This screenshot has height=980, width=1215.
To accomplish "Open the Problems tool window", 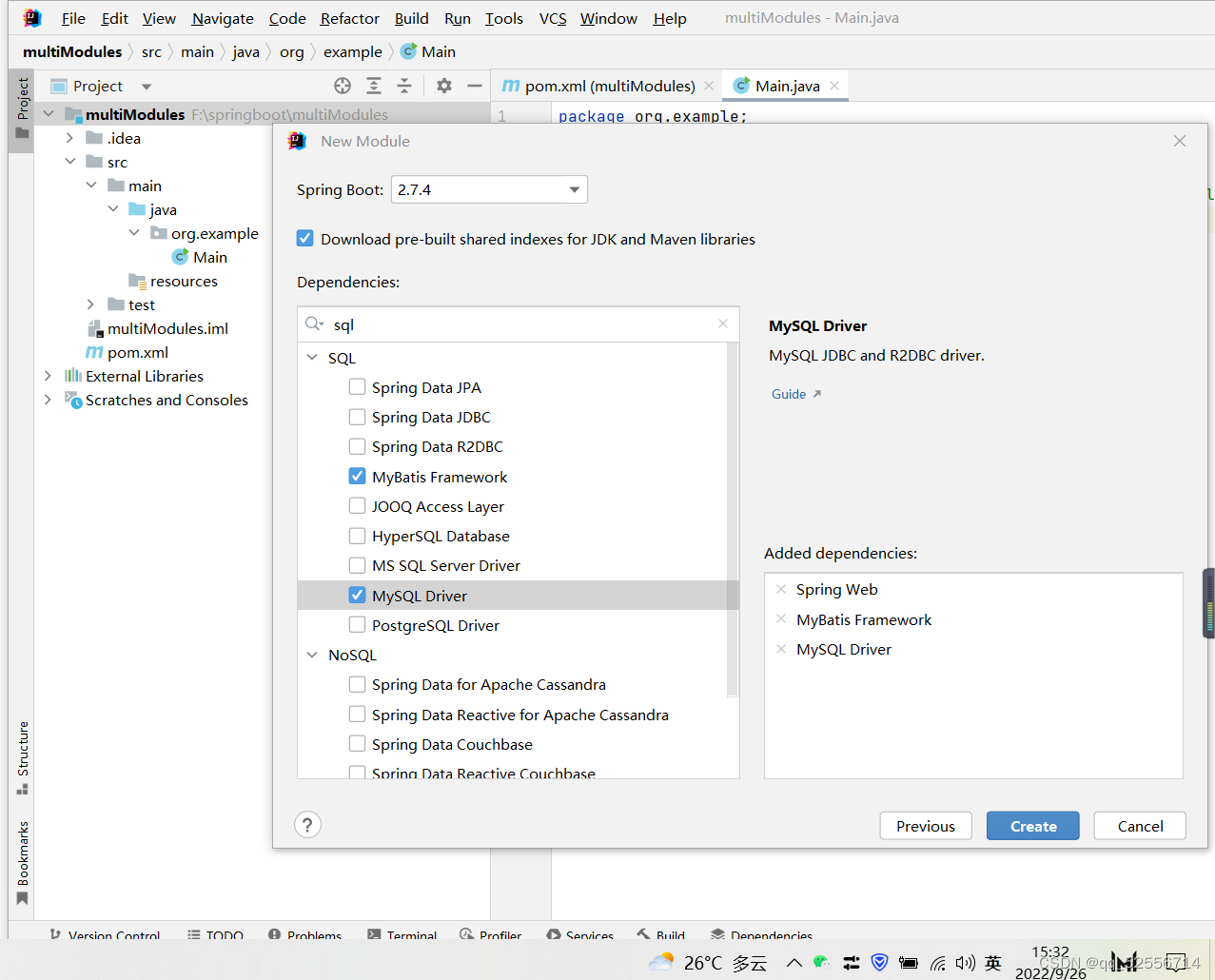I will [x=304, y=934].
